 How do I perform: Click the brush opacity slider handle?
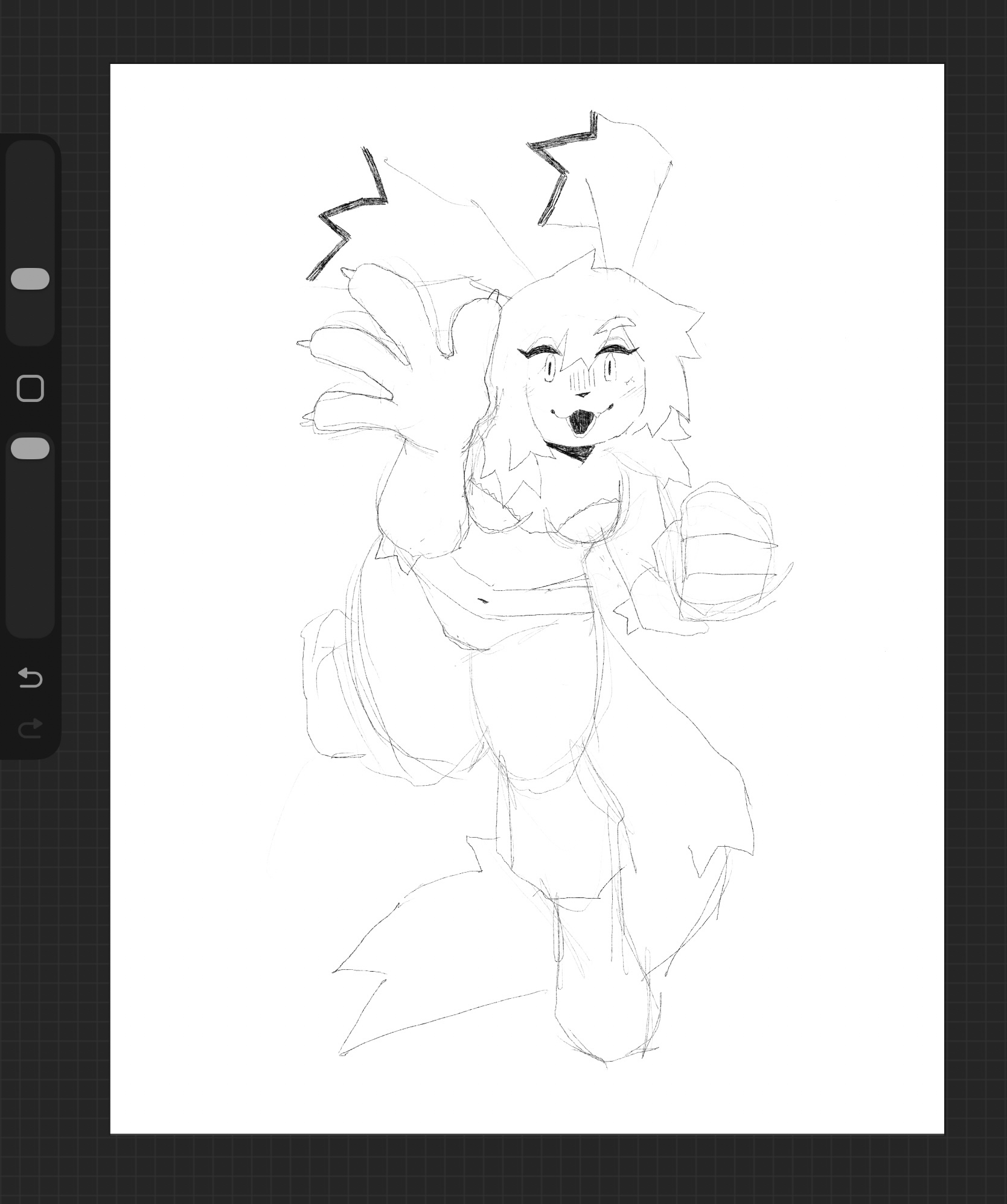30,449
